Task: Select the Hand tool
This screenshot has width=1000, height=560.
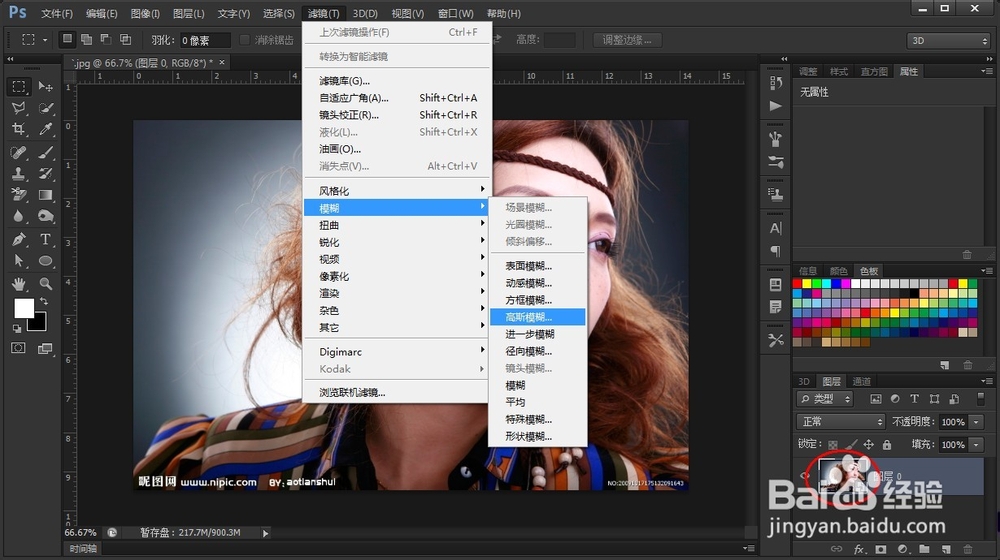Action: [x=18, y=283]
